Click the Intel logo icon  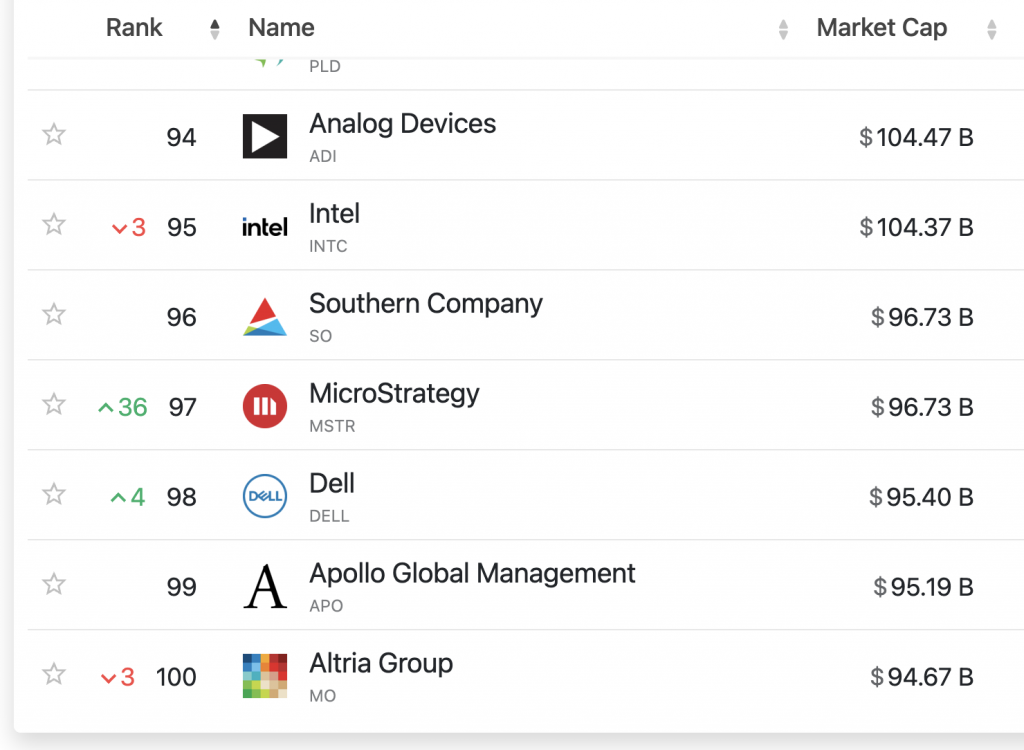point(265,227)
